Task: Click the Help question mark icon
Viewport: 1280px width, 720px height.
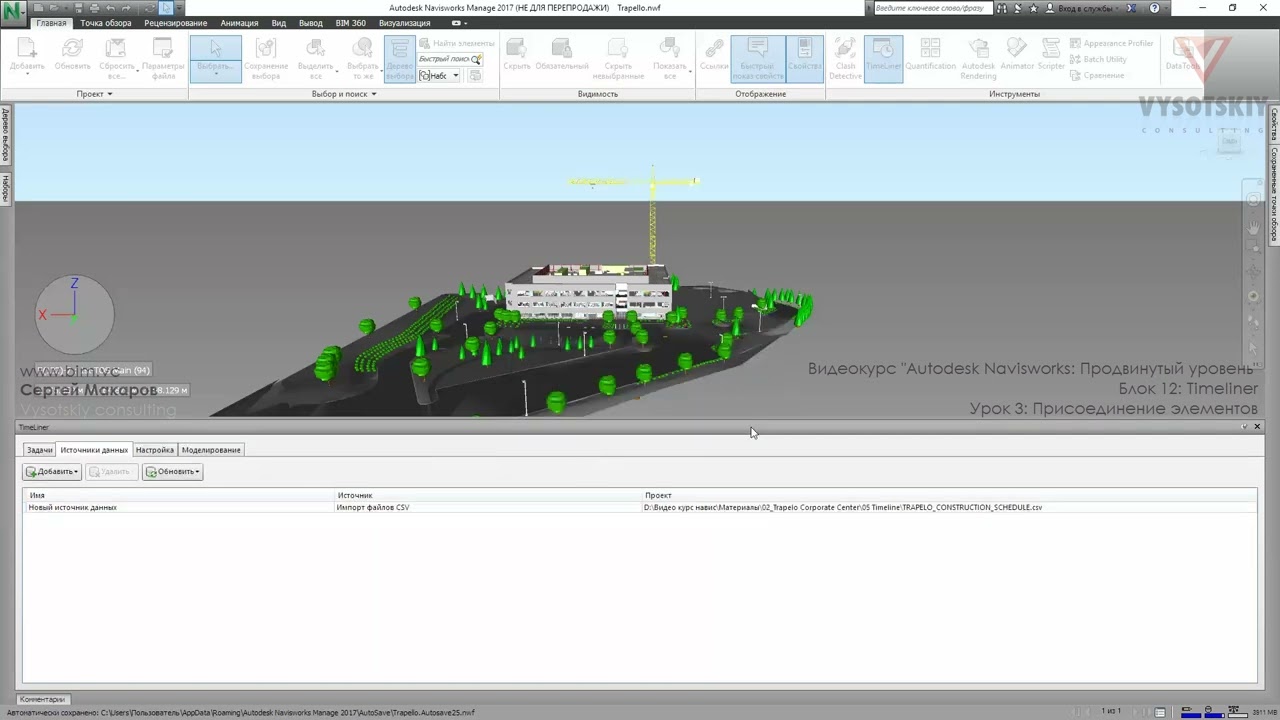Action: click(1155, 8)
